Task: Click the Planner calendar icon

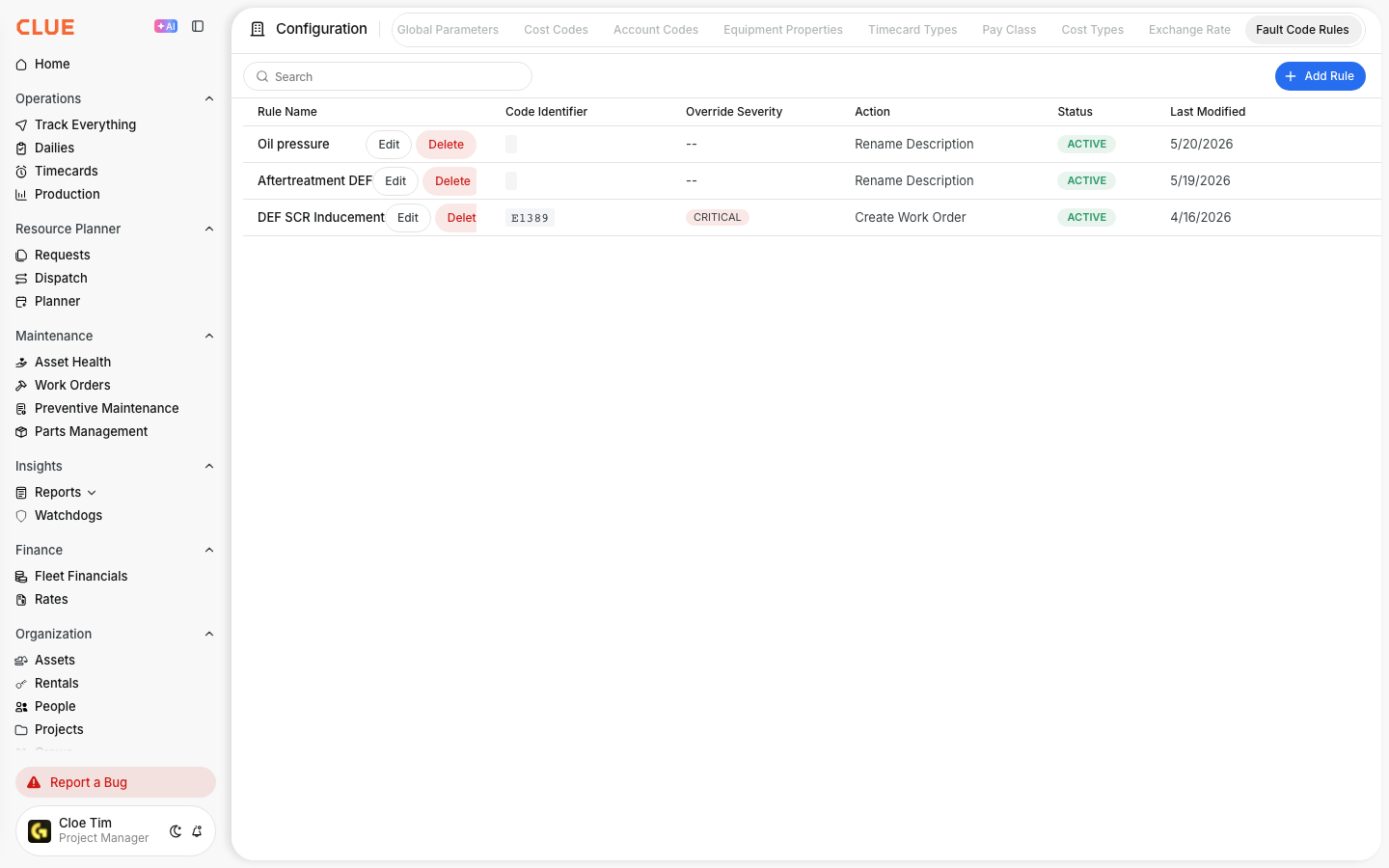Action: click(x=21, y=302)
